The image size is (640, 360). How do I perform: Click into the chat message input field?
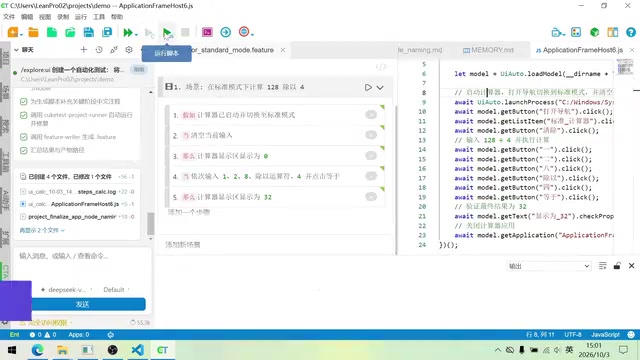pos(82,265)
